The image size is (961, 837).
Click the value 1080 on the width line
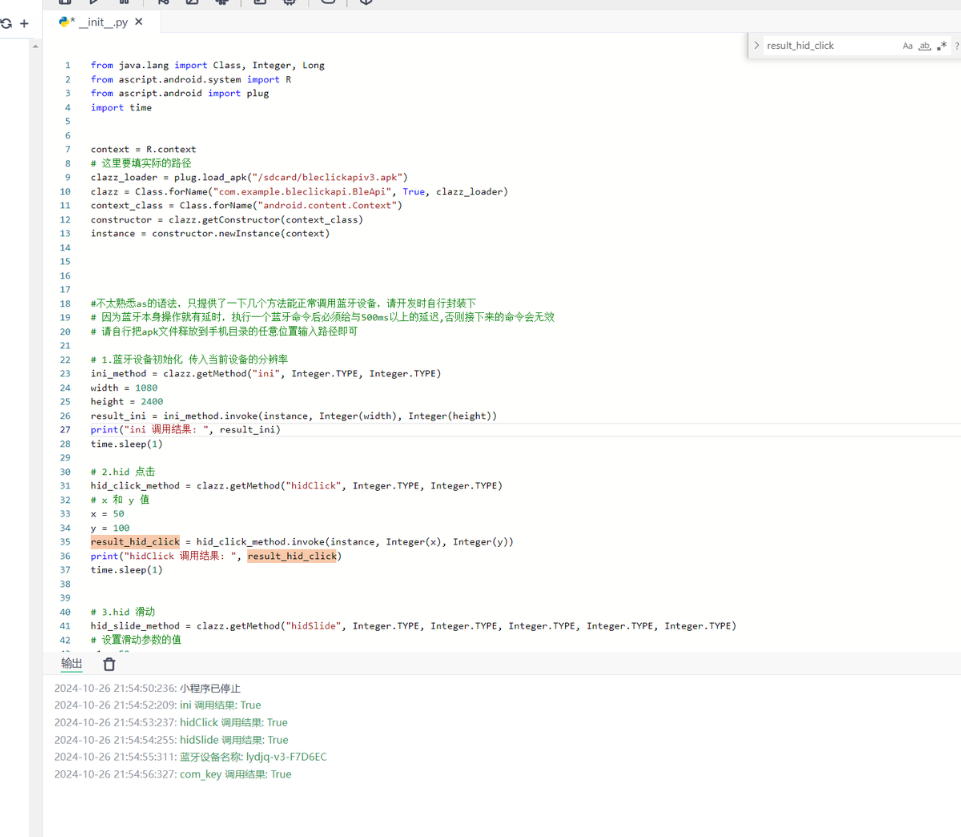146,388
